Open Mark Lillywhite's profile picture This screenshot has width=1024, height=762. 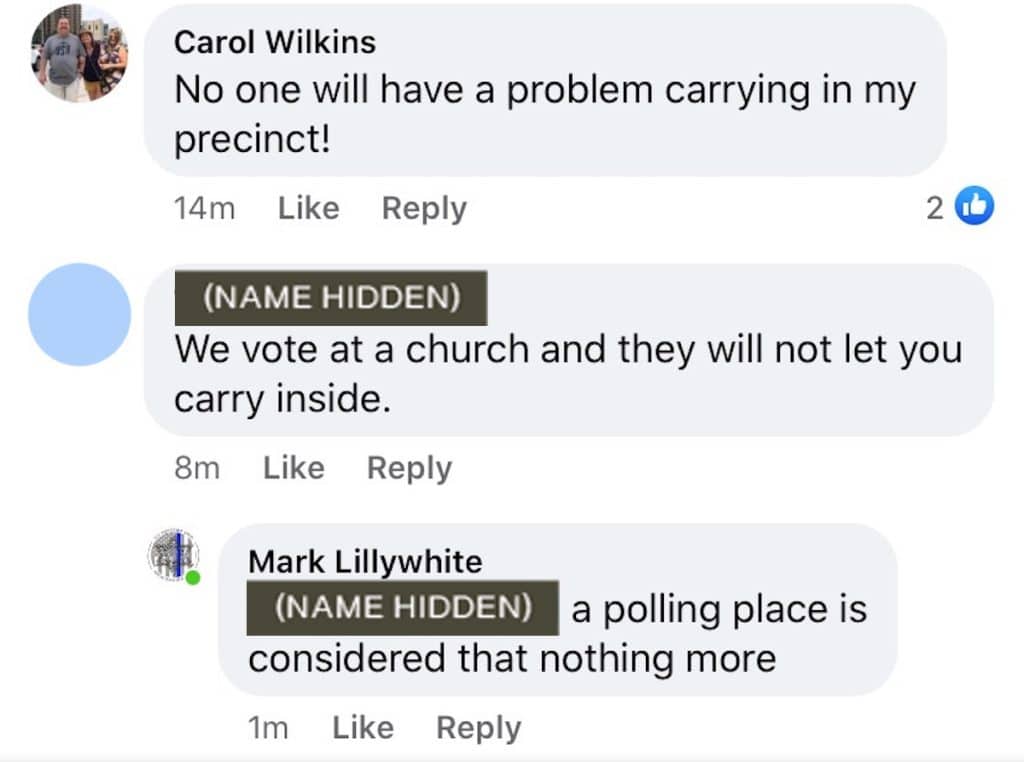coord(173,553)
